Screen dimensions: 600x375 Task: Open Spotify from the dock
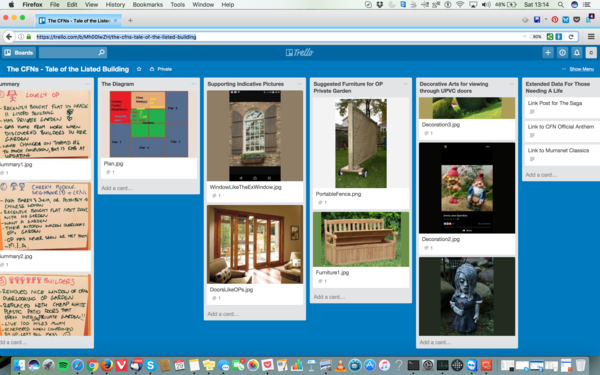(x=63, y=365)
